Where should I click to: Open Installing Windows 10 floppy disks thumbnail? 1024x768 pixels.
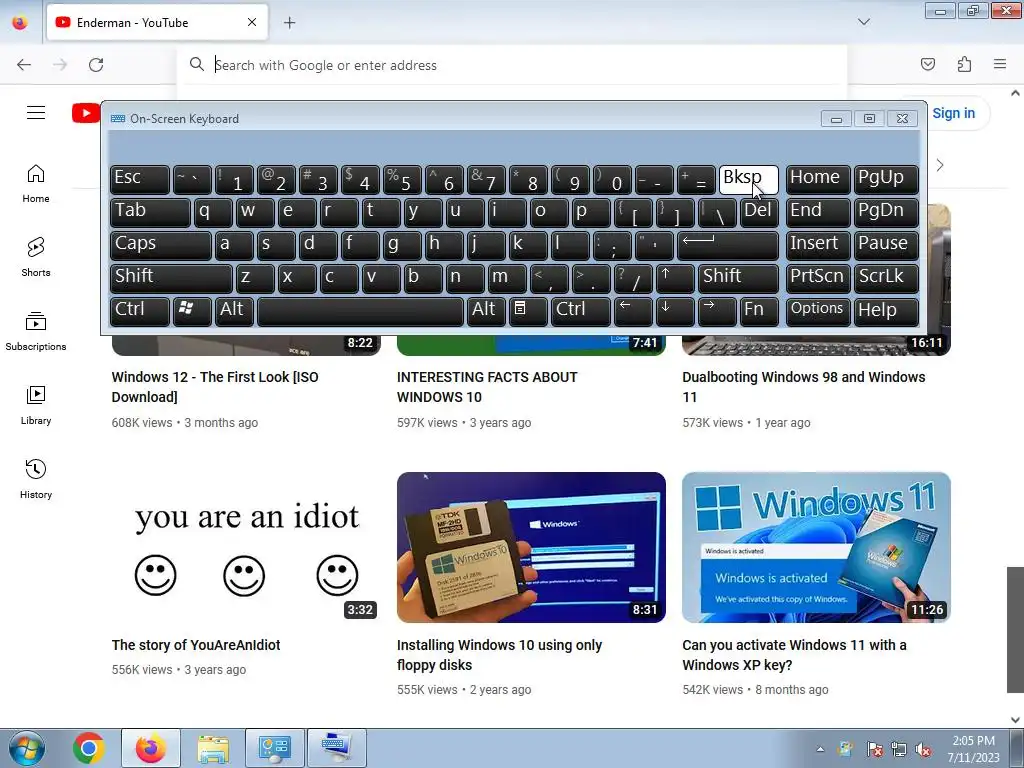(x=531, y=547)
